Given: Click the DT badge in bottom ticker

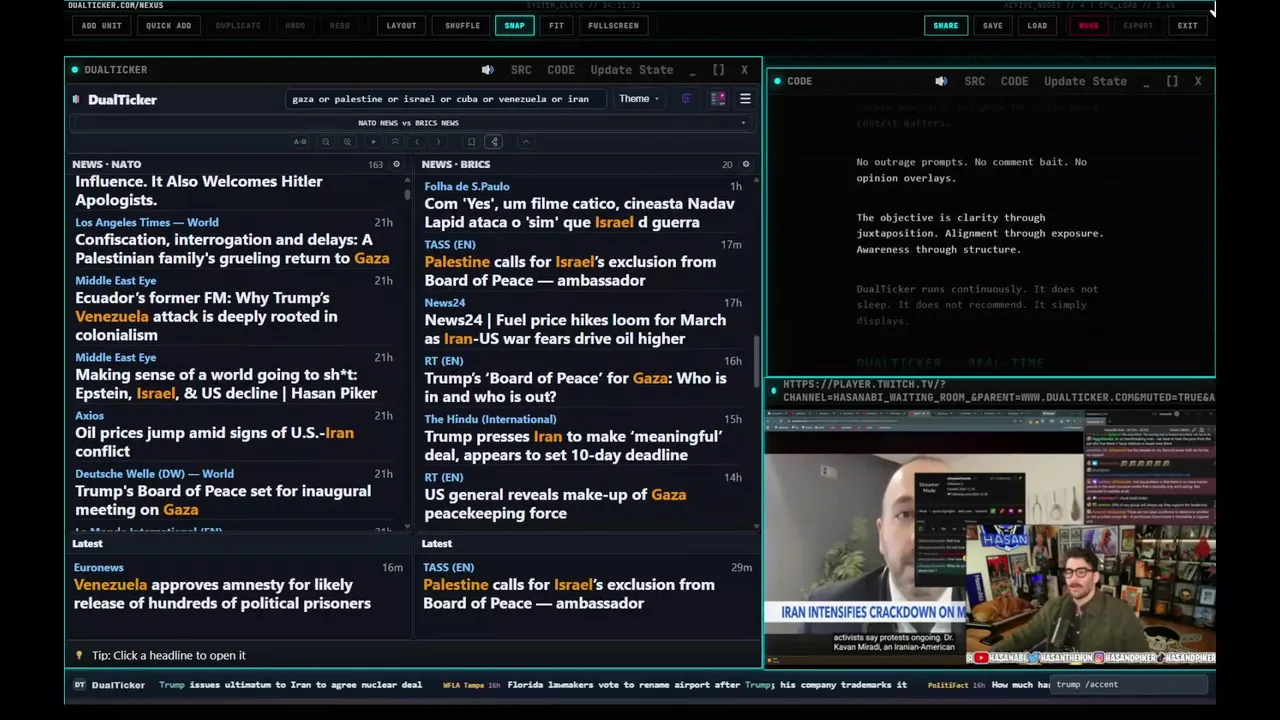Looking at the screenshot, I should [80, 685].
